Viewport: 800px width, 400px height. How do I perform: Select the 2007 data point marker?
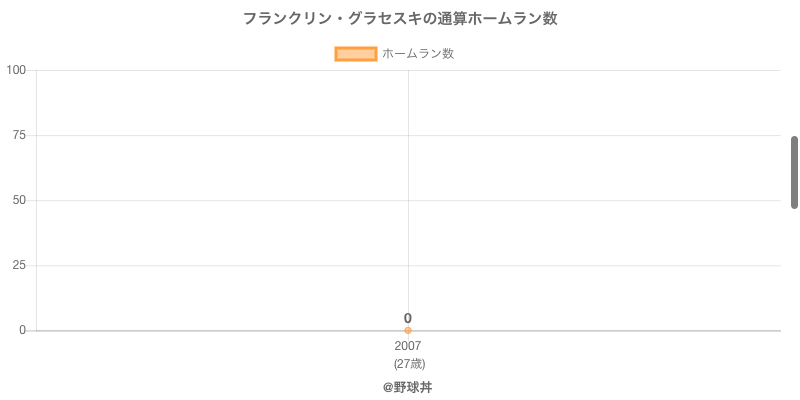click(408, 330)
